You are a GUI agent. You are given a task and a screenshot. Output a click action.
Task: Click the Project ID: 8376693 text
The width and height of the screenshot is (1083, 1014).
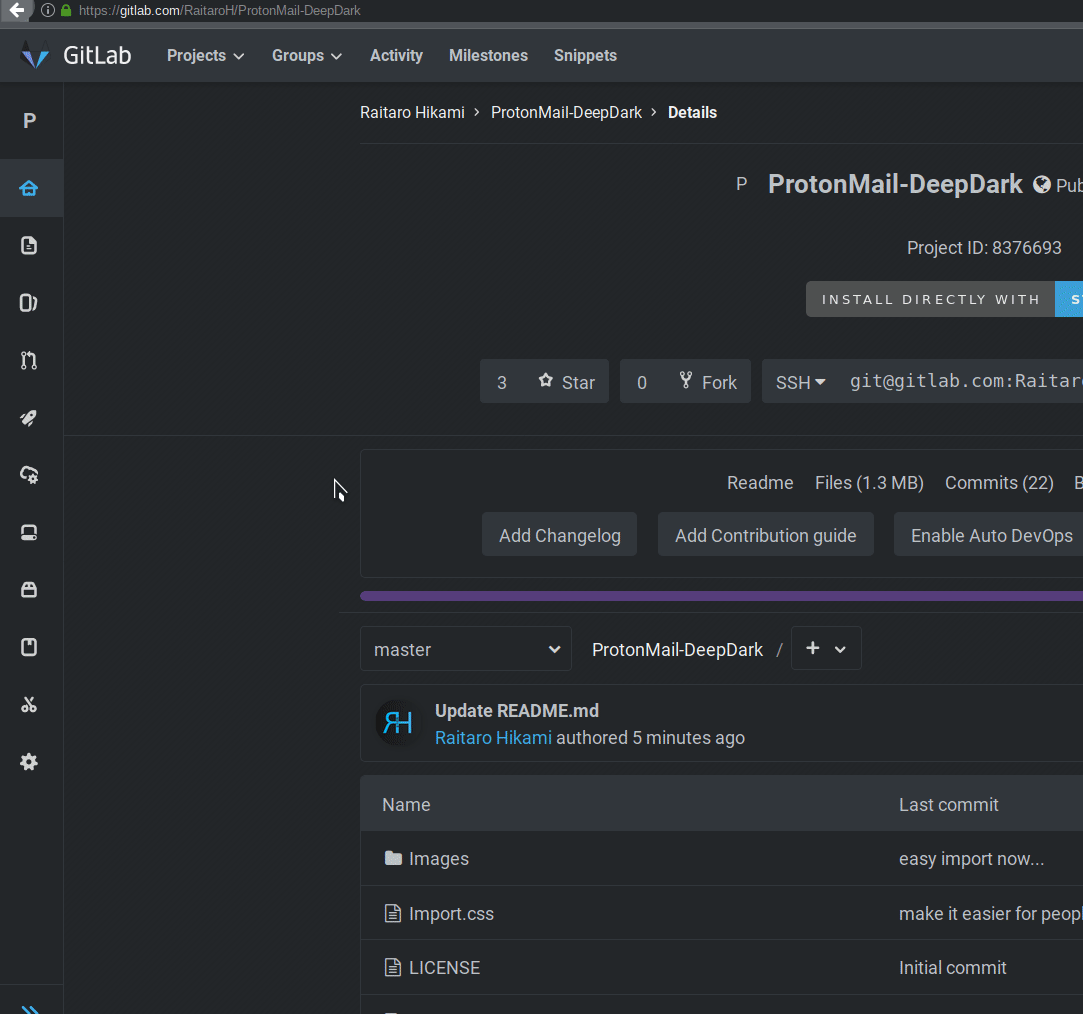tap(984, 248)
